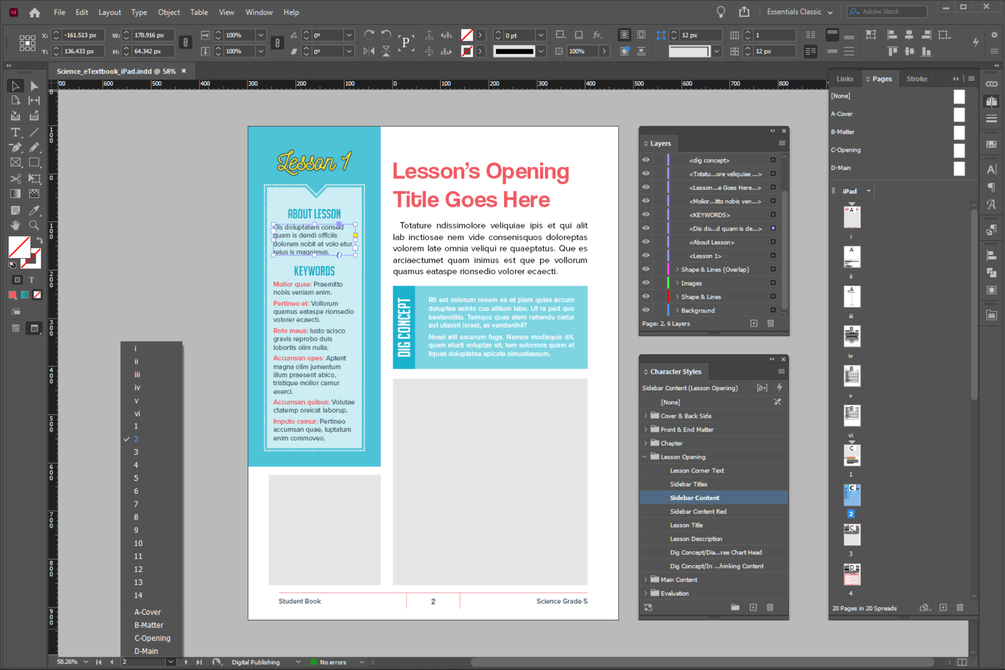
Task: Apply the Sidebar Content Red character style
Action: tap(698, 512)
